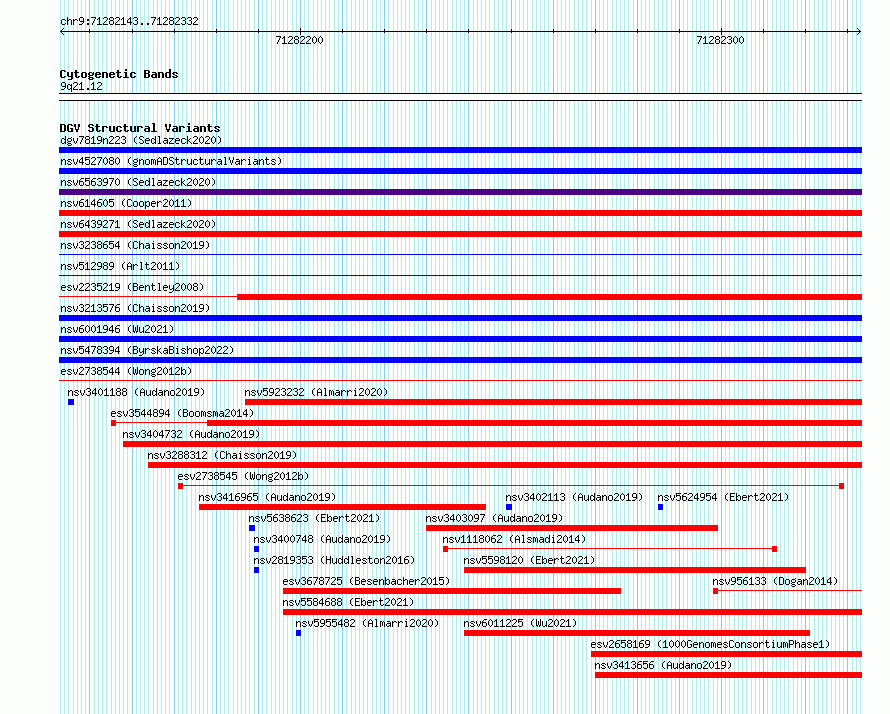Open nsv3416965 (Audano2019) label
The width and height of the screenshot is (890, 714).
click(267, 497)
